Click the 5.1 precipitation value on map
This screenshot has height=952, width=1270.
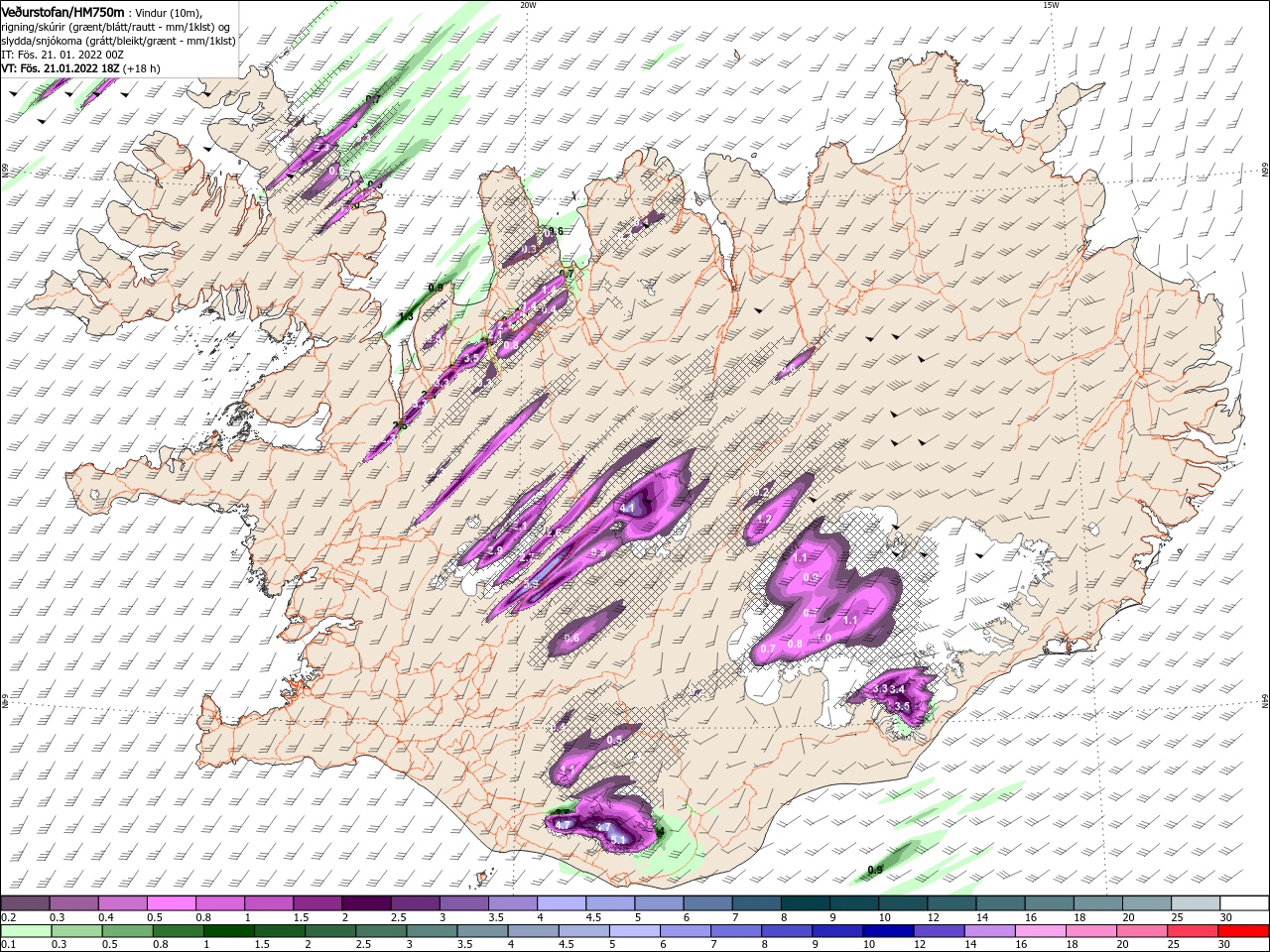click(x=619, y=840)
